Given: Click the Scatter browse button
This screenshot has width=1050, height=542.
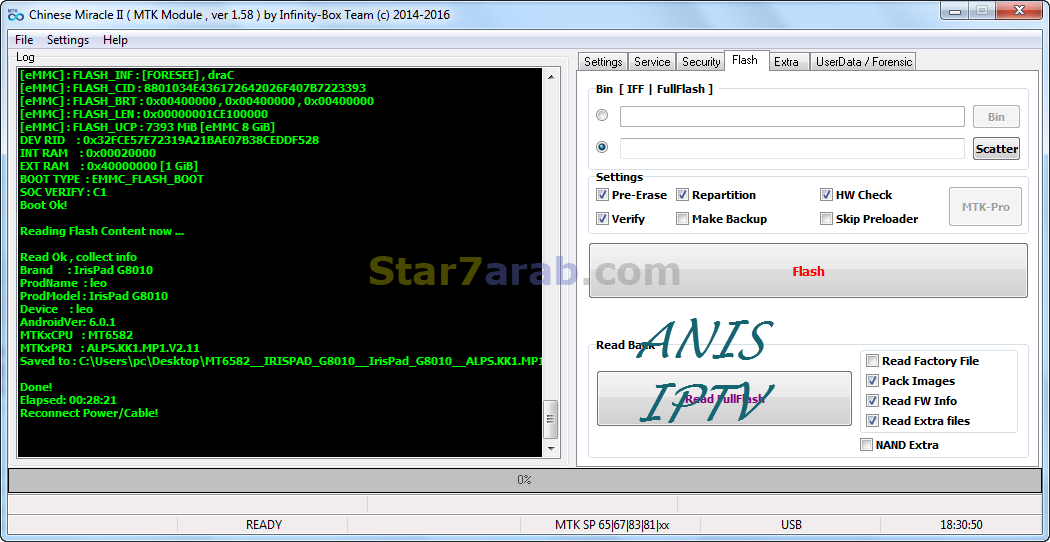Looking at the screenshot, I should point(996,149).
